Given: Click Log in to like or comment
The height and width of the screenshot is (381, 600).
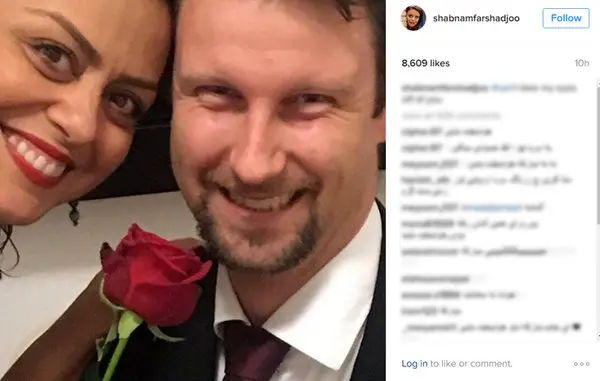Looking at the screenshot, I should tap(414, 363).
